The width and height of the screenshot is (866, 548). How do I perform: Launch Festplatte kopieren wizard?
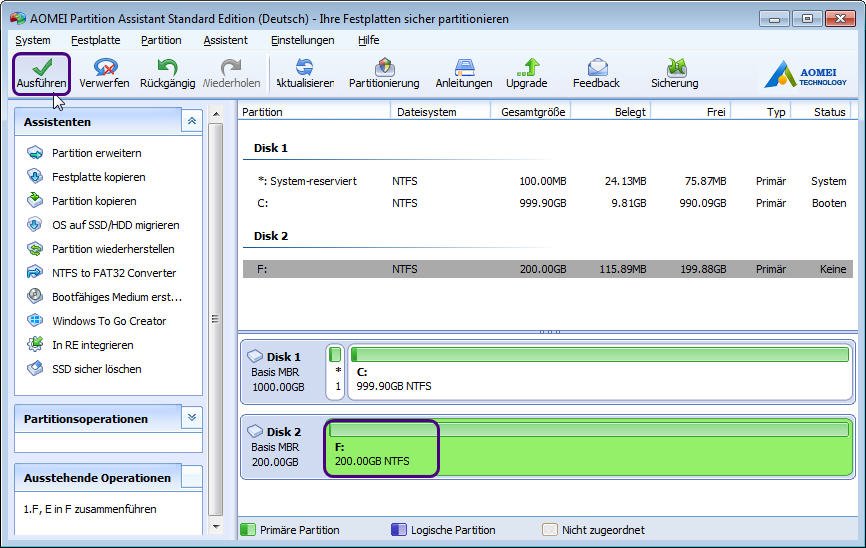click(99, 177)
